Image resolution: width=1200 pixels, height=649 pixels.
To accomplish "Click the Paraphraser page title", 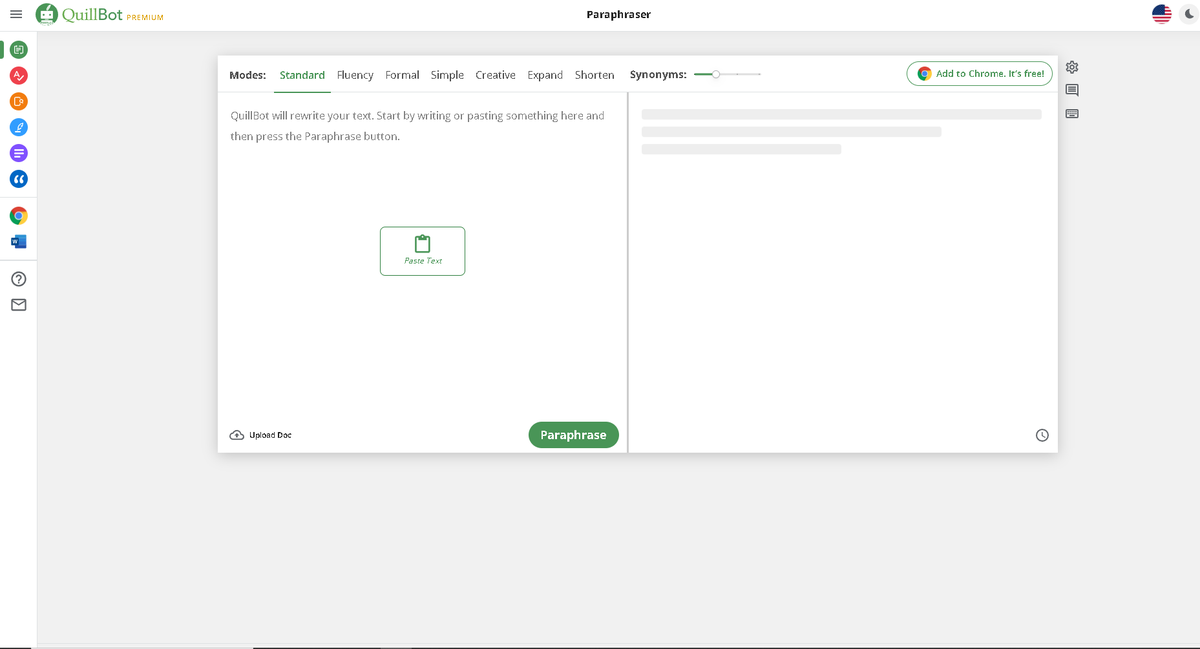I will [618, 14].
